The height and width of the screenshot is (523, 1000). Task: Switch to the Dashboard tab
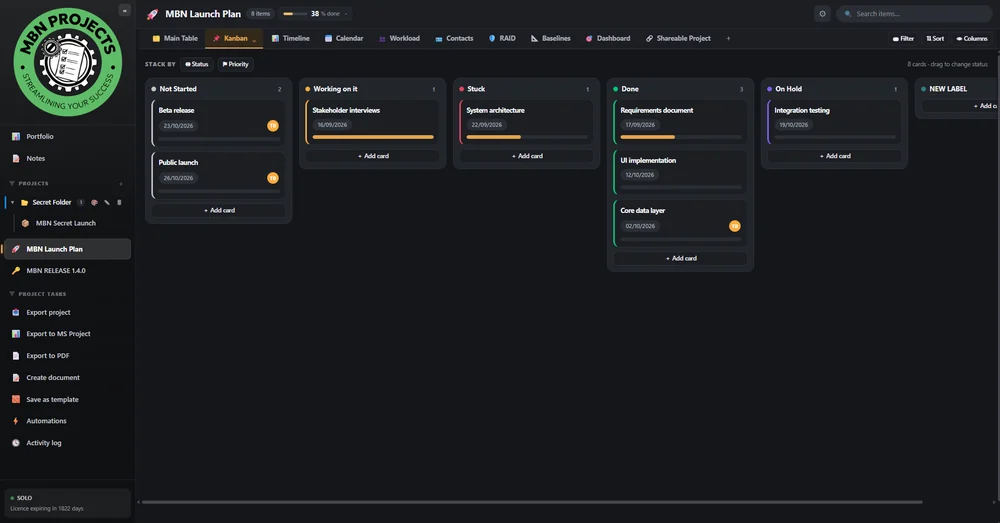[x=608, y=38]
